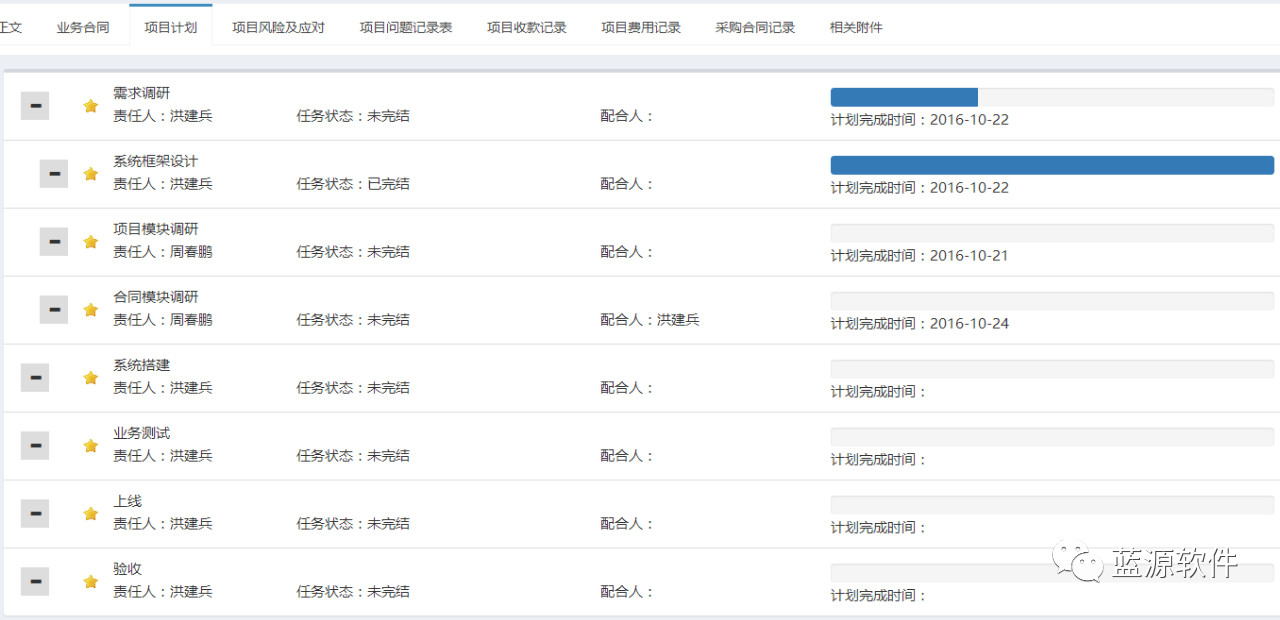
Task: Collapse the 需求调研 task group
Action: (x=35, y=105)
